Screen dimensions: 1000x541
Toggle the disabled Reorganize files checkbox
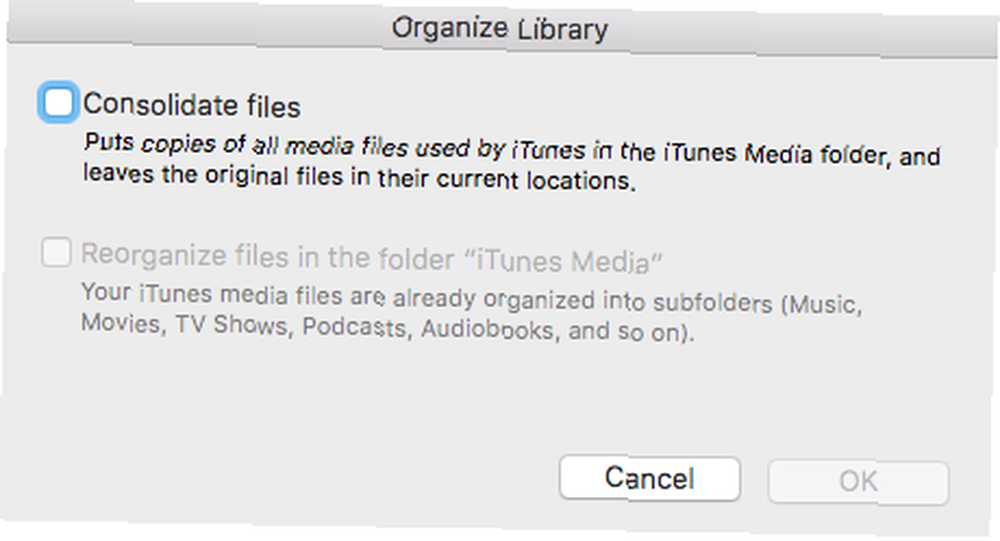coord(56,252)
